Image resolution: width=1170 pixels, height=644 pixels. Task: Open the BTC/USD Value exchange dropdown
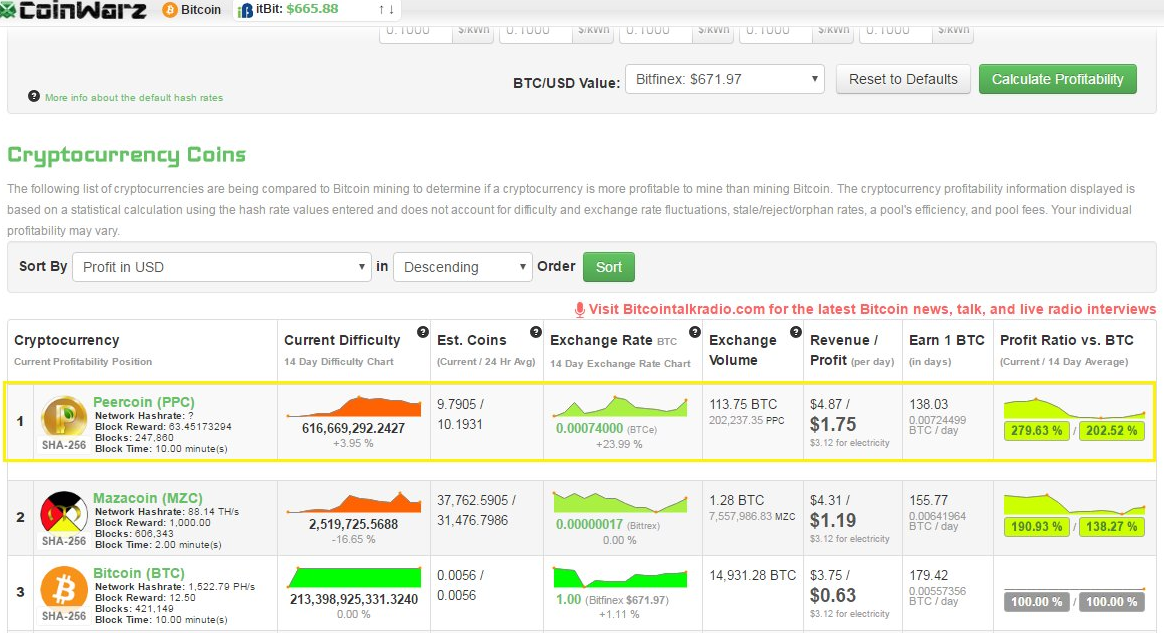click(x=725, y=79)
